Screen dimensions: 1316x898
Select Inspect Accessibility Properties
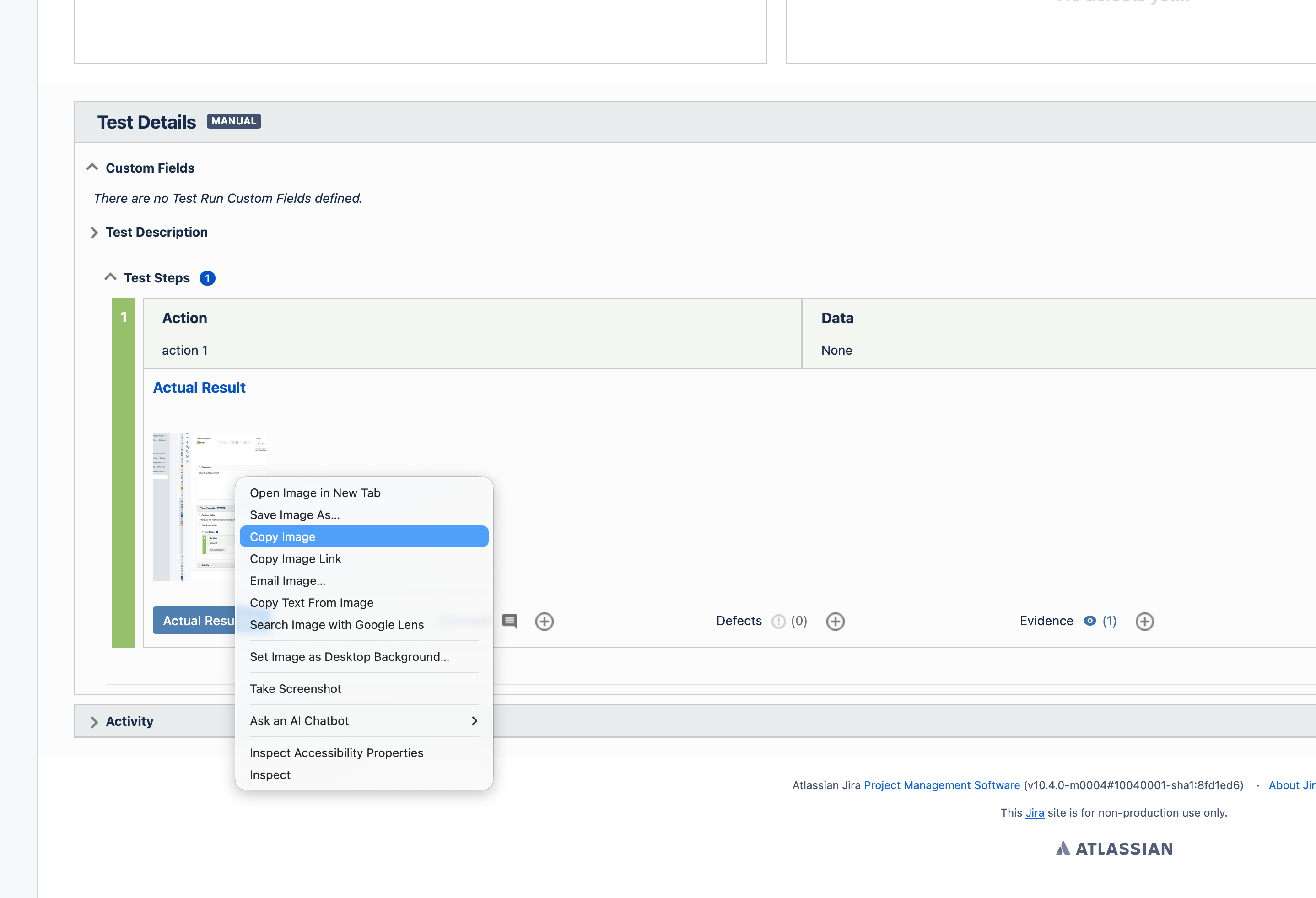click(x=364, y=753)
